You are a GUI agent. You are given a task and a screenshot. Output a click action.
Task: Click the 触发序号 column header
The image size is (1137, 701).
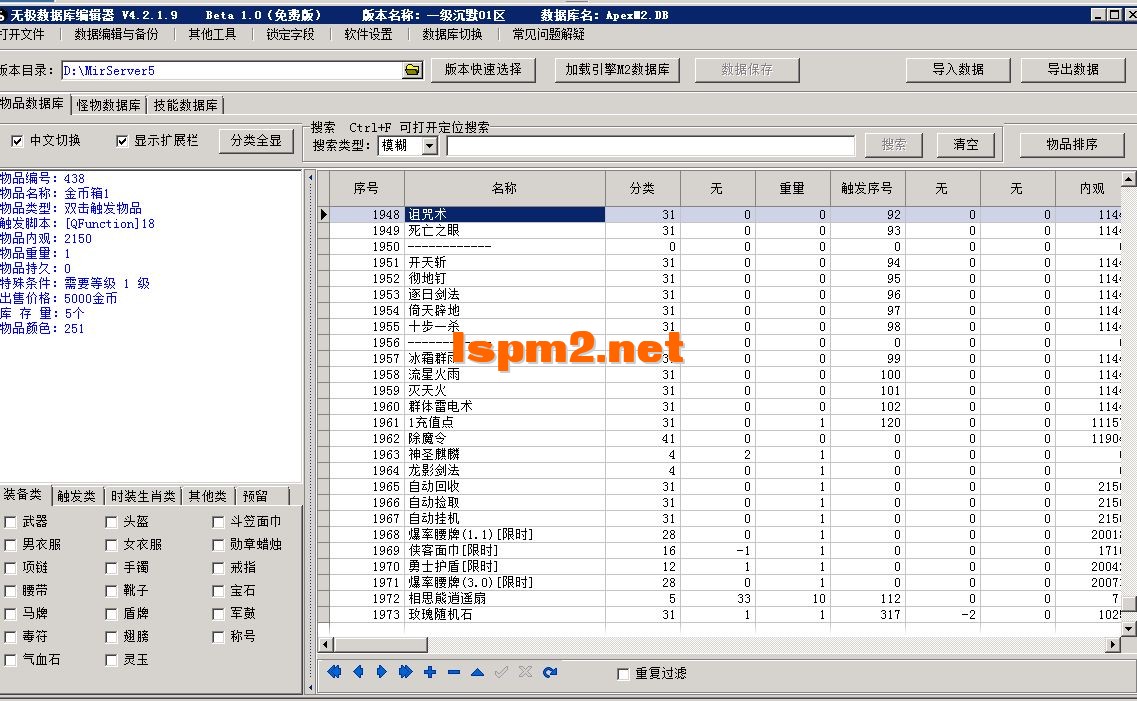click(867, 188)
